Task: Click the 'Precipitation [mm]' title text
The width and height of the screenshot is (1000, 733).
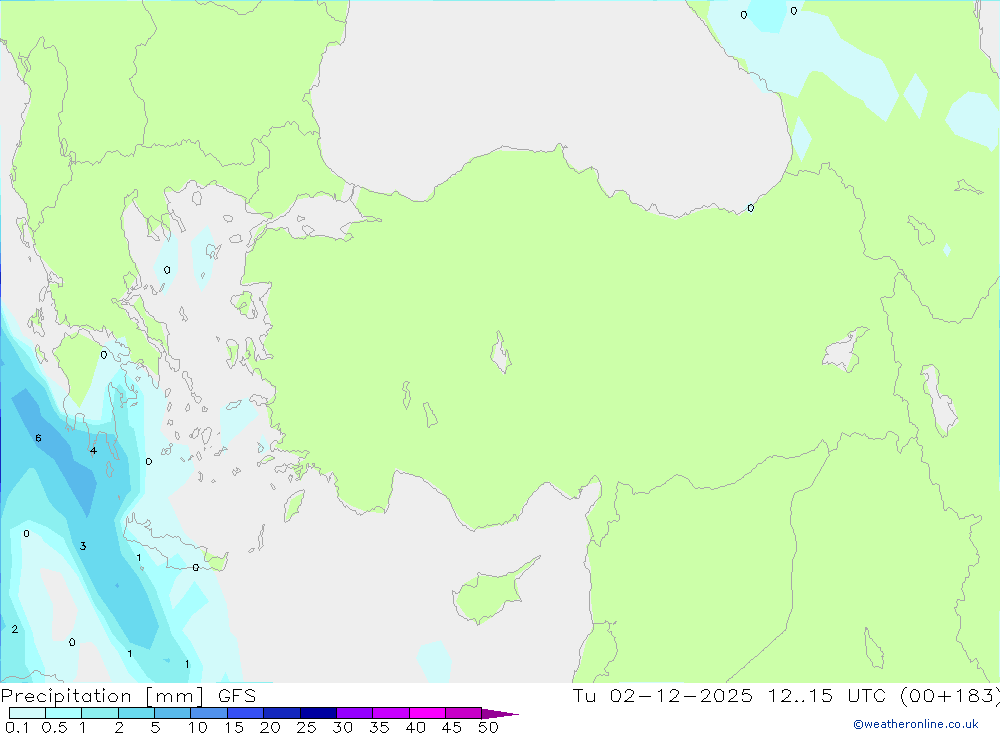Action: (x=102, y=696)
